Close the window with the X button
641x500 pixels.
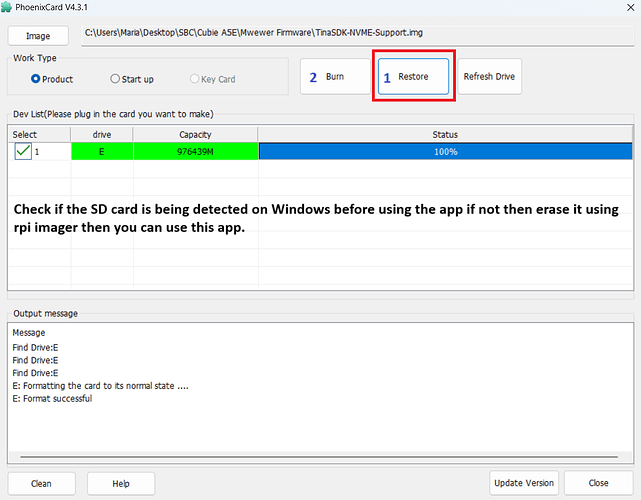point(630,7)
